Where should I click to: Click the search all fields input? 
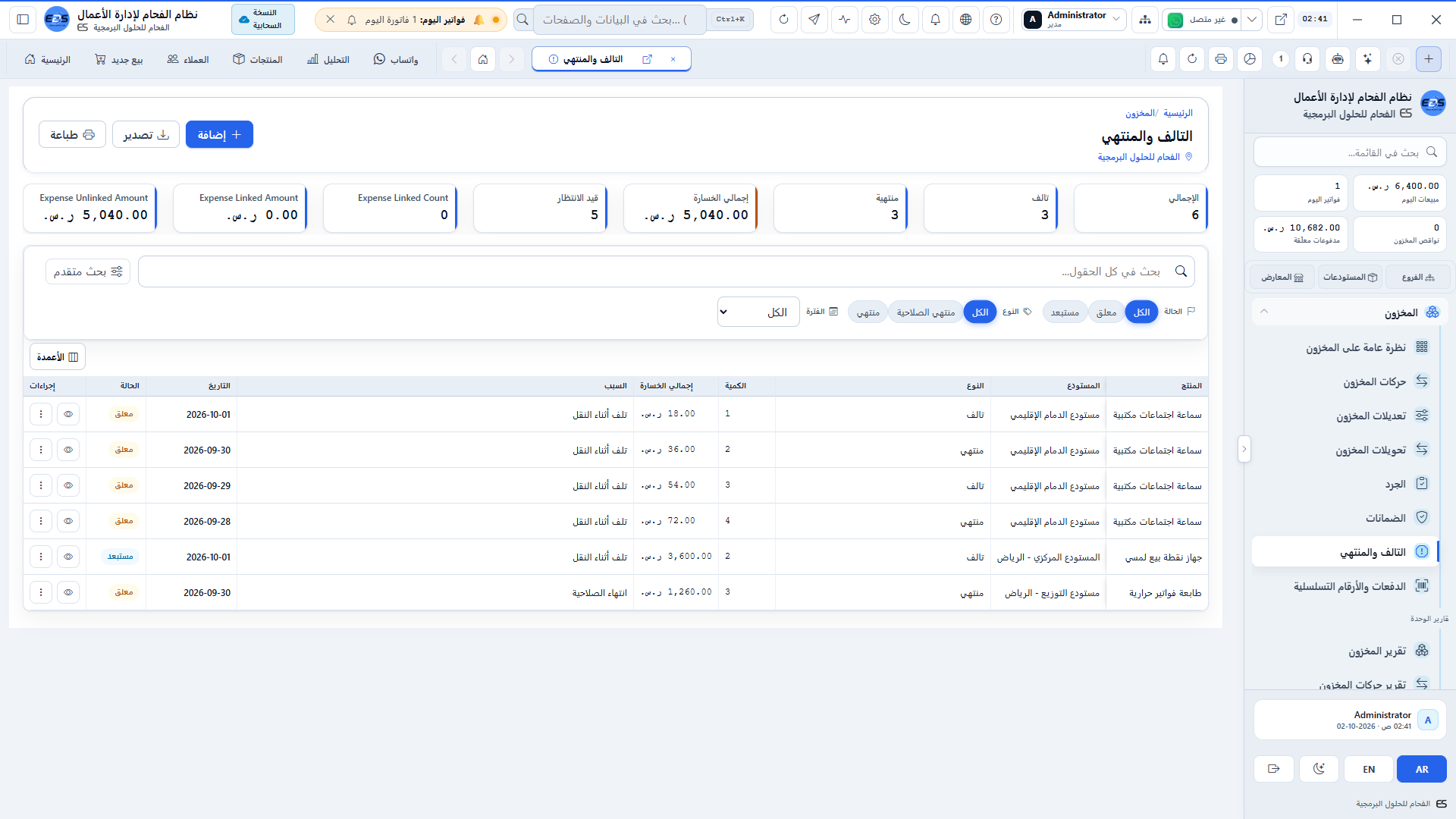tap(667, 271)
